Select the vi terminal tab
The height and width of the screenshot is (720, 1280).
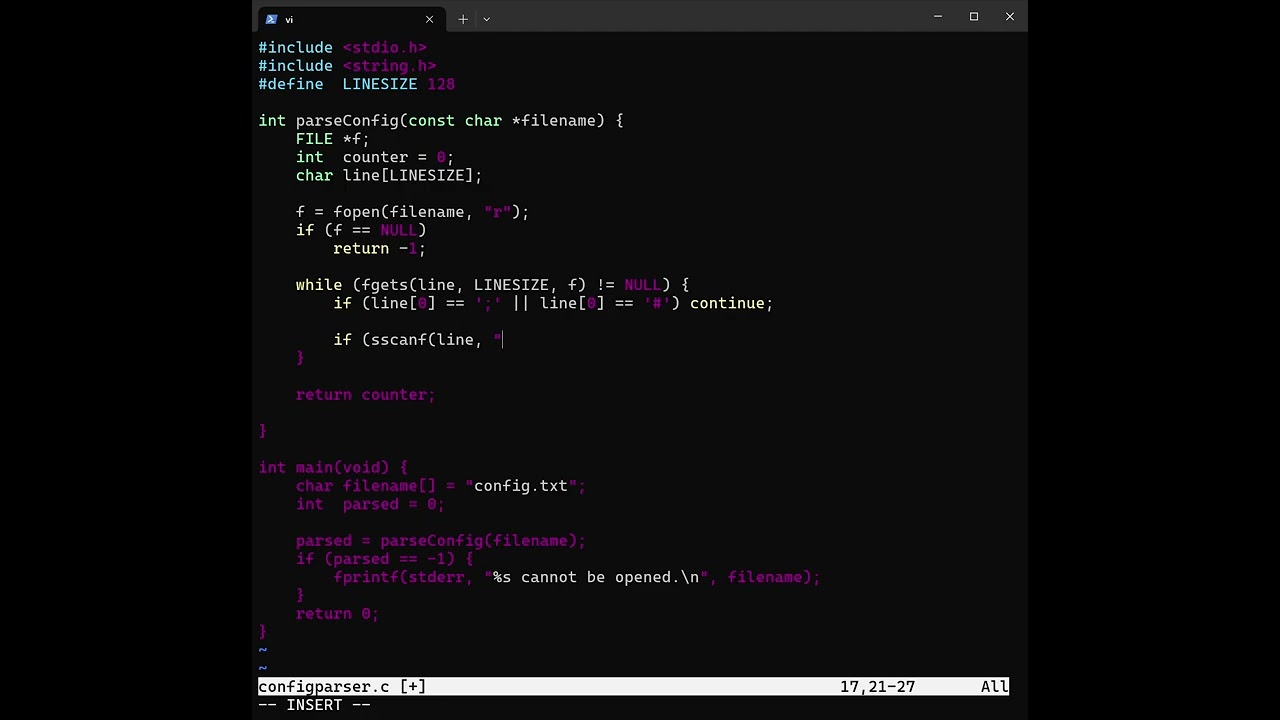point(349,19)
